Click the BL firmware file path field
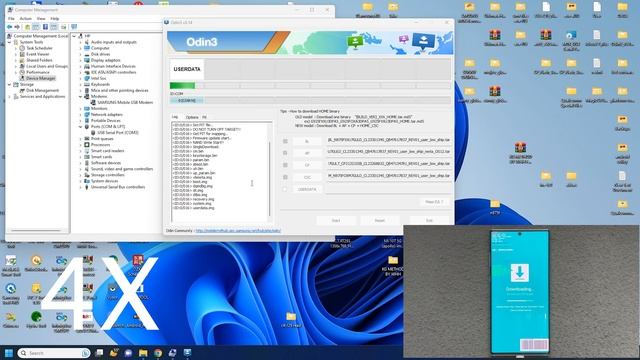 pos(389,140)
